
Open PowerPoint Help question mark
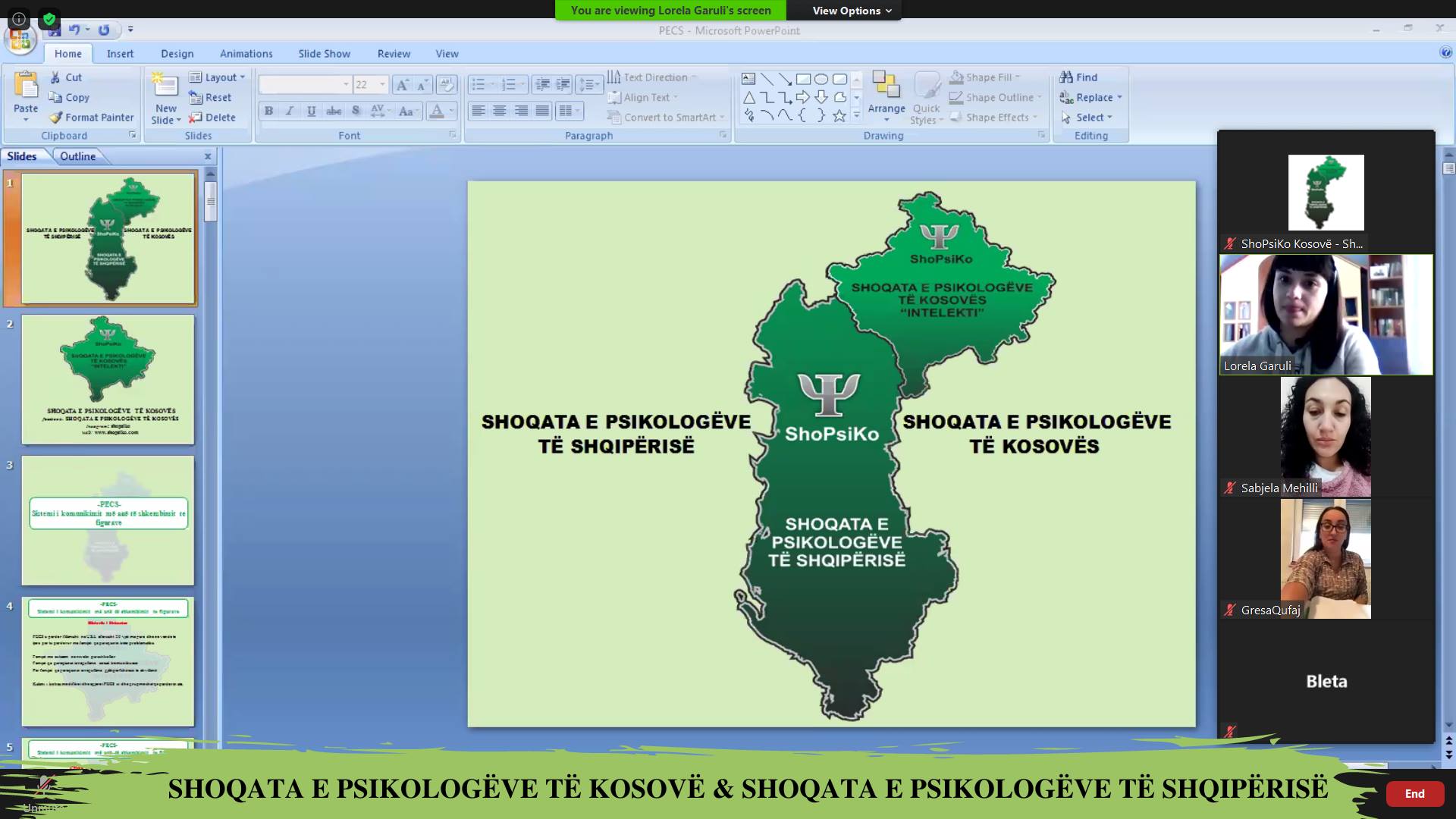(1445, 52)
